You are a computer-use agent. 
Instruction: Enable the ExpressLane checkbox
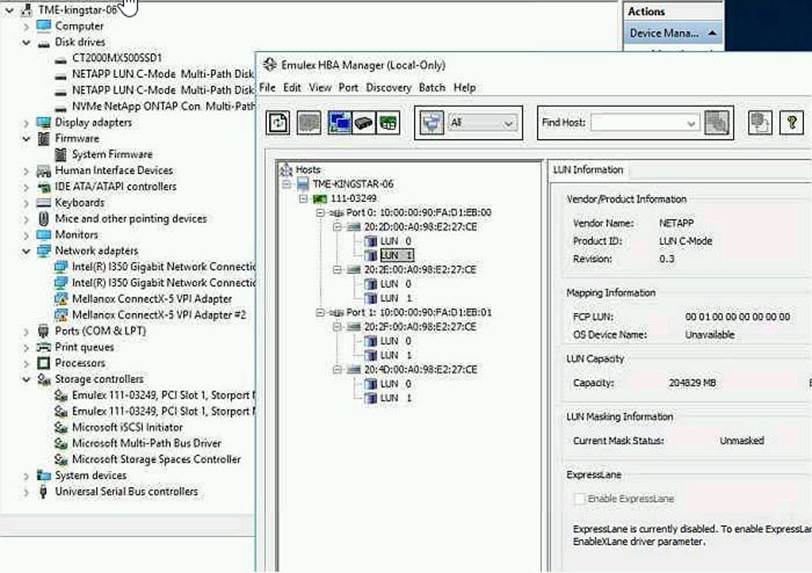coord(579,498)
